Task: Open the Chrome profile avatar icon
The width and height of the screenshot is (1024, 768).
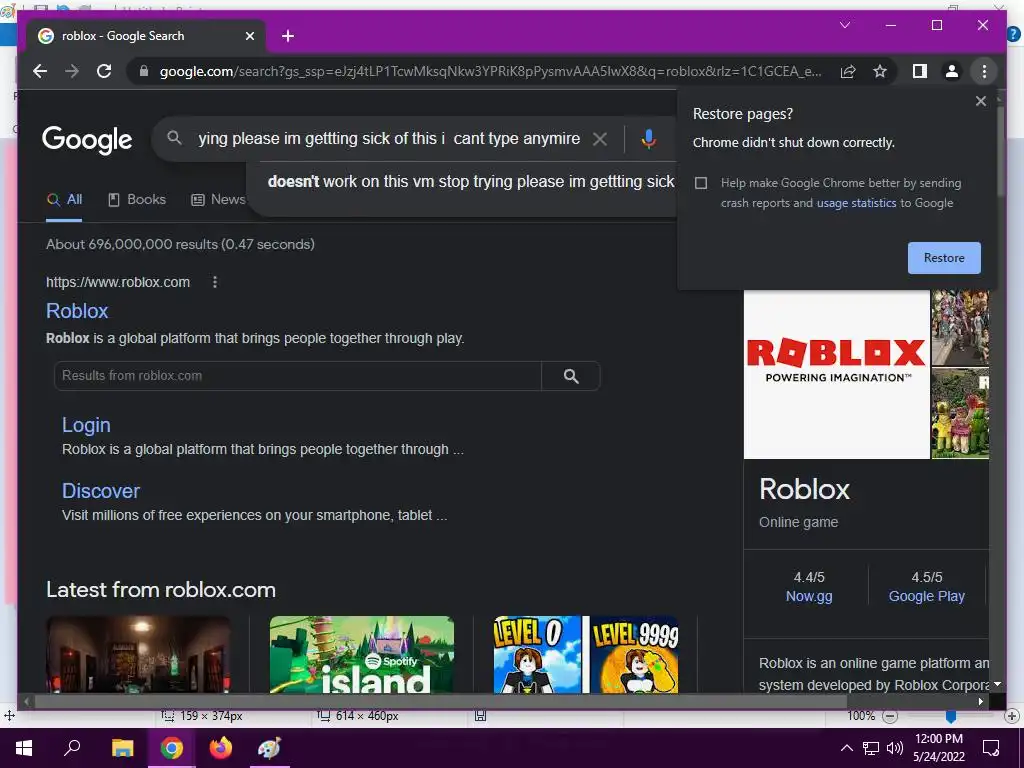Action: pos(952,71)
